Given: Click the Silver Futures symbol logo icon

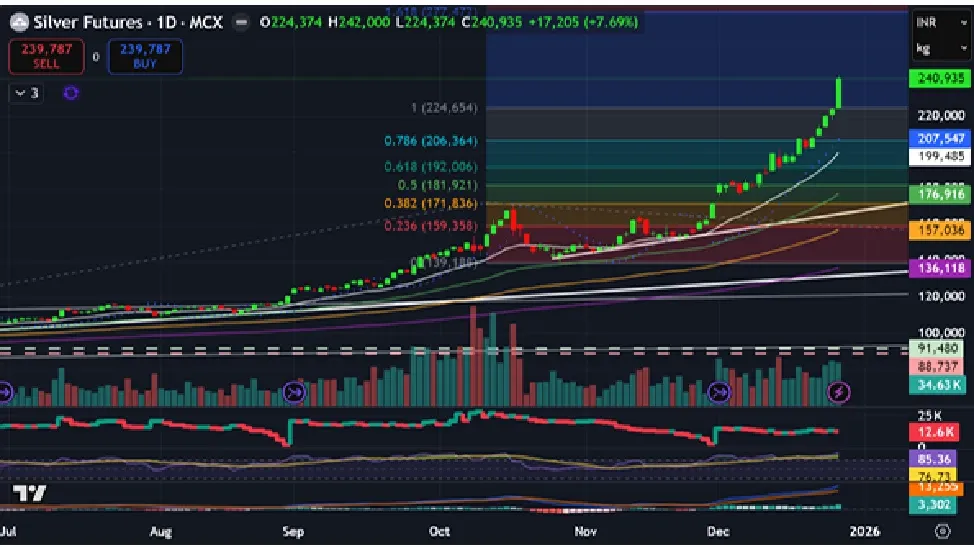Looking at the screenshot, I should tap(19, 22).
